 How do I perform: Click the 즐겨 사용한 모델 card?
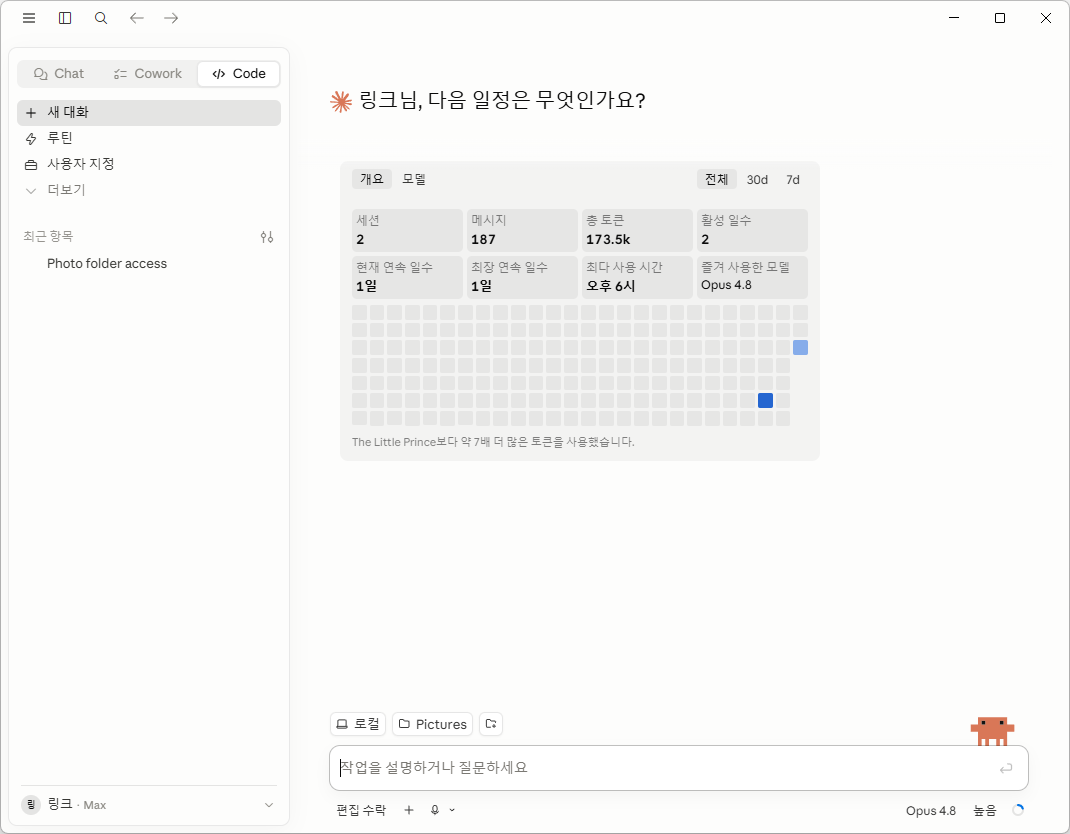pyautogui.click(x=752, y=277)
